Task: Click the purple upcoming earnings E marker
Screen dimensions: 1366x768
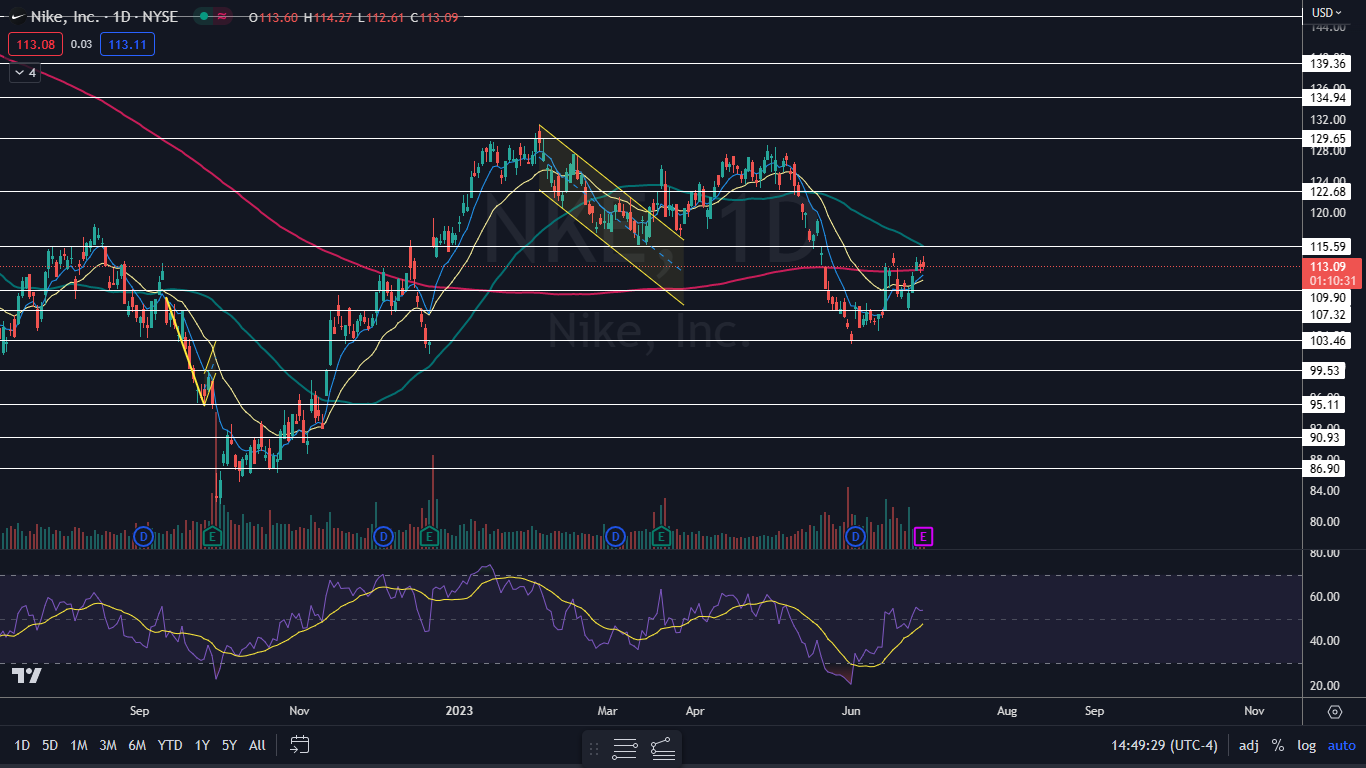Action: 924,537
